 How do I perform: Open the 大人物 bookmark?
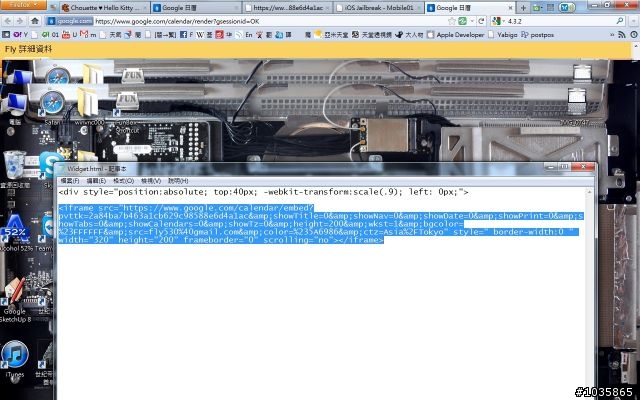[x=409, y=35]
